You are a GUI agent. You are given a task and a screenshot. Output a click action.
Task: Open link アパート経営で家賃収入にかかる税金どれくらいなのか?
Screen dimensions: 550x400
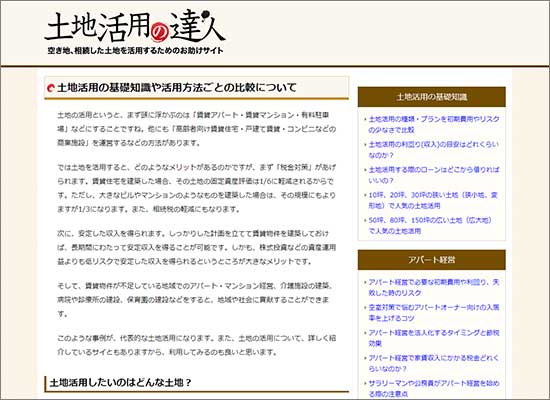(x=434, y=363)
